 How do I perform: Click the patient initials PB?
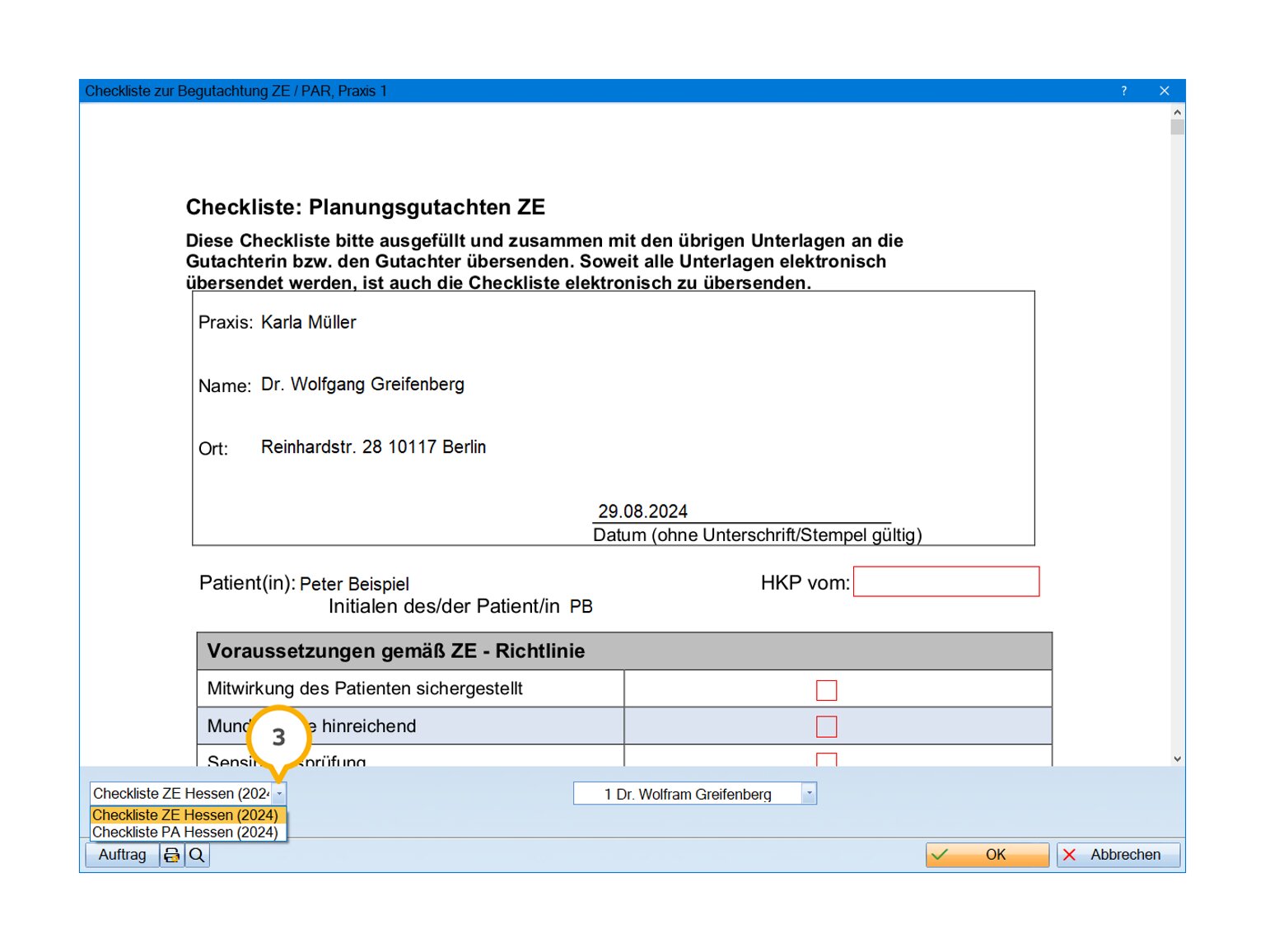[581, 607]
